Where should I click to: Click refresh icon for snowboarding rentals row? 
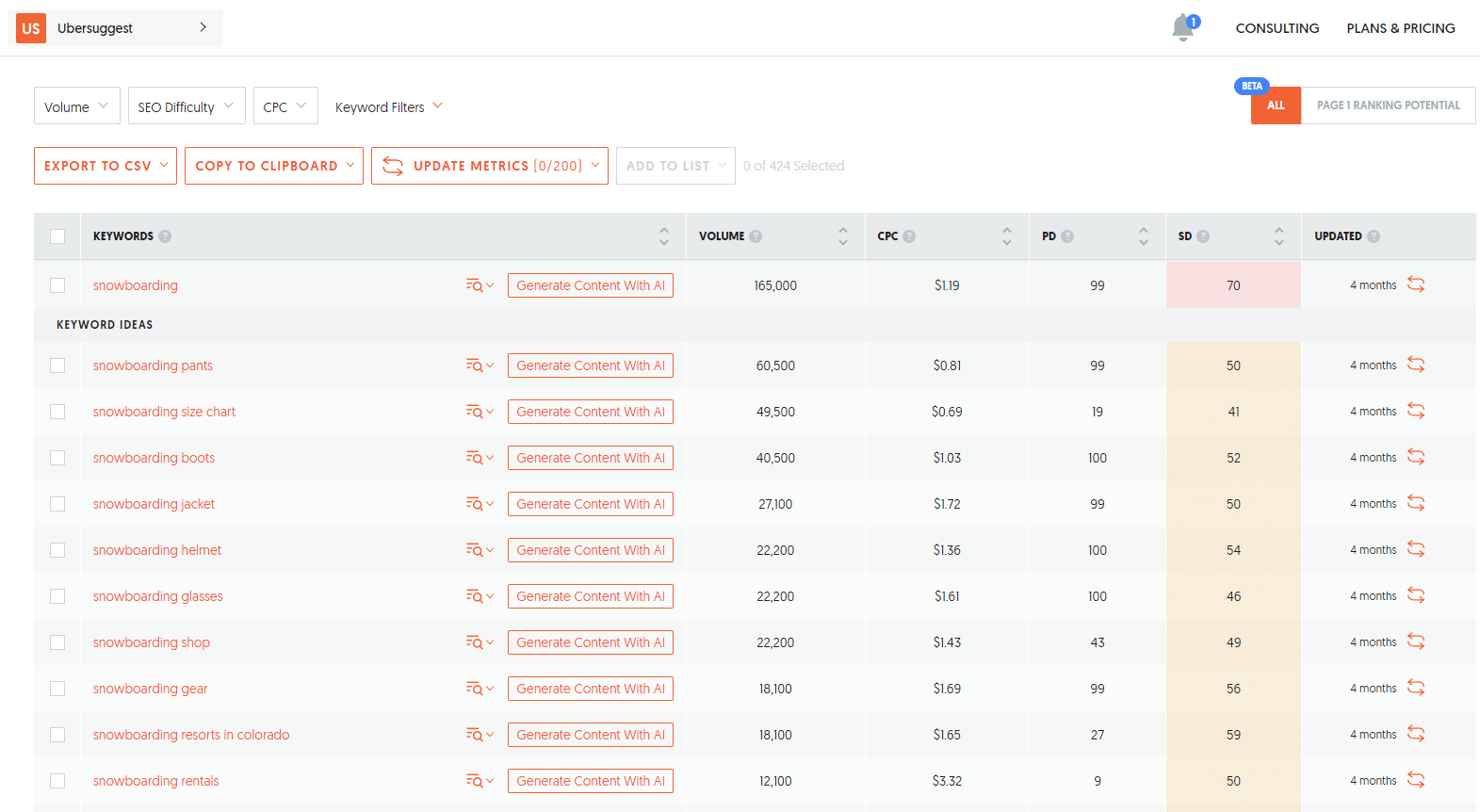pyautogui.click(x=1415, y=780)
